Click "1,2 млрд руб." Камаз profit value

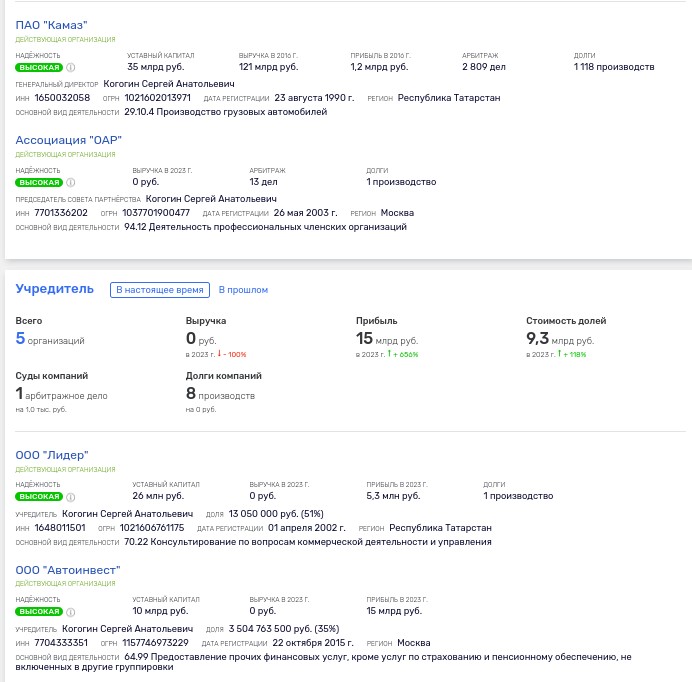(380, 67)
